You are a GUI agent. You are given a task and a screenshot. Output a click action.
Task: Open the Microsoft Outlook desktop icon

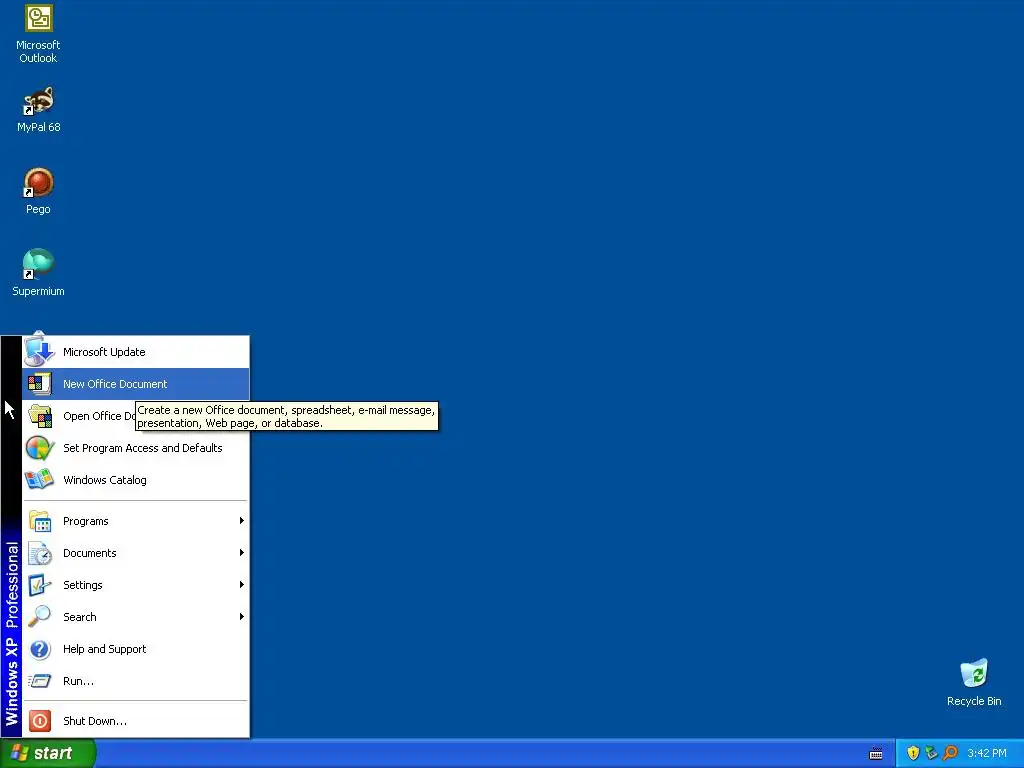(x=38, y=33)
